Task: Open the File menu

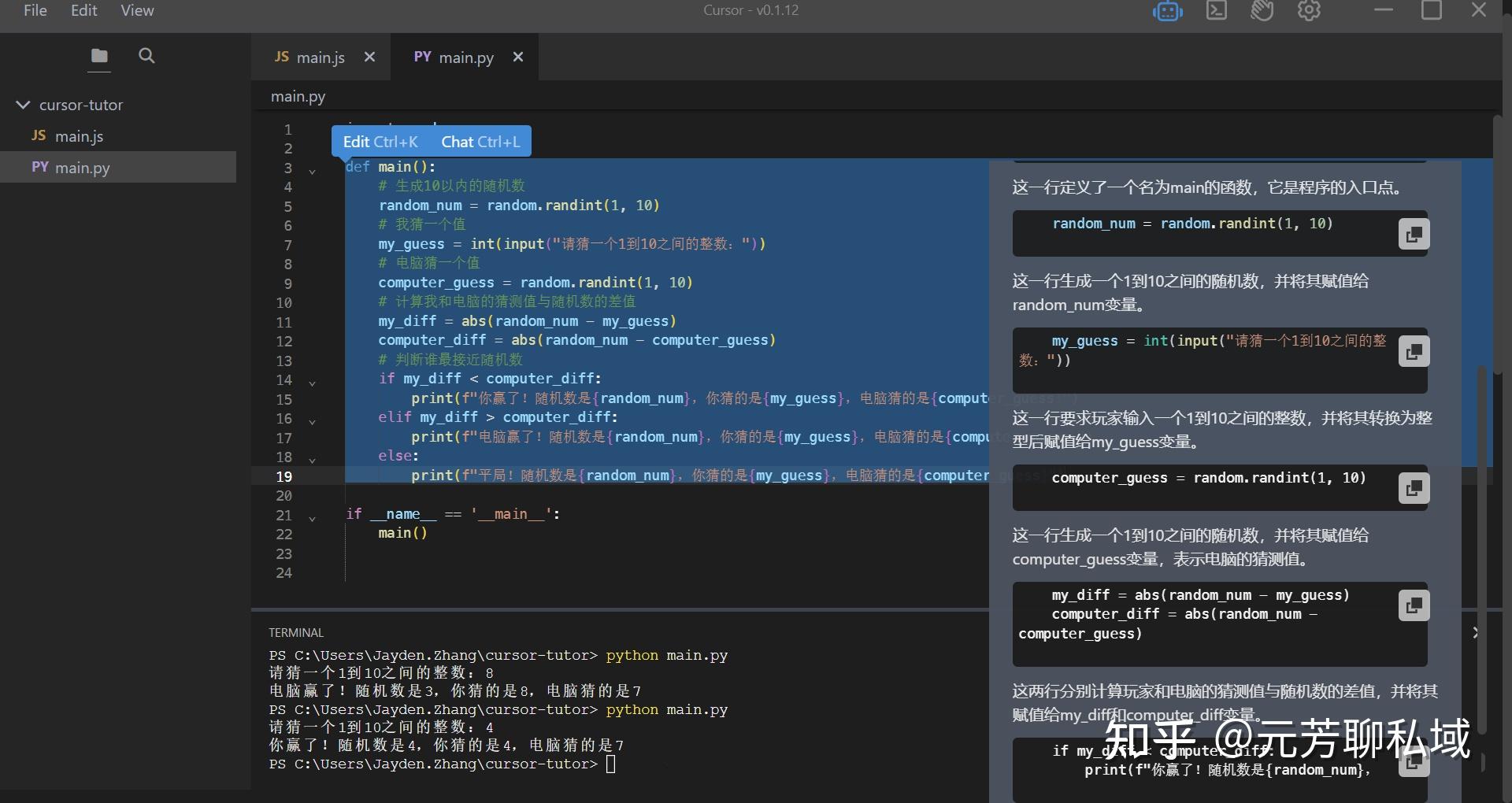Action: [35, 10]
